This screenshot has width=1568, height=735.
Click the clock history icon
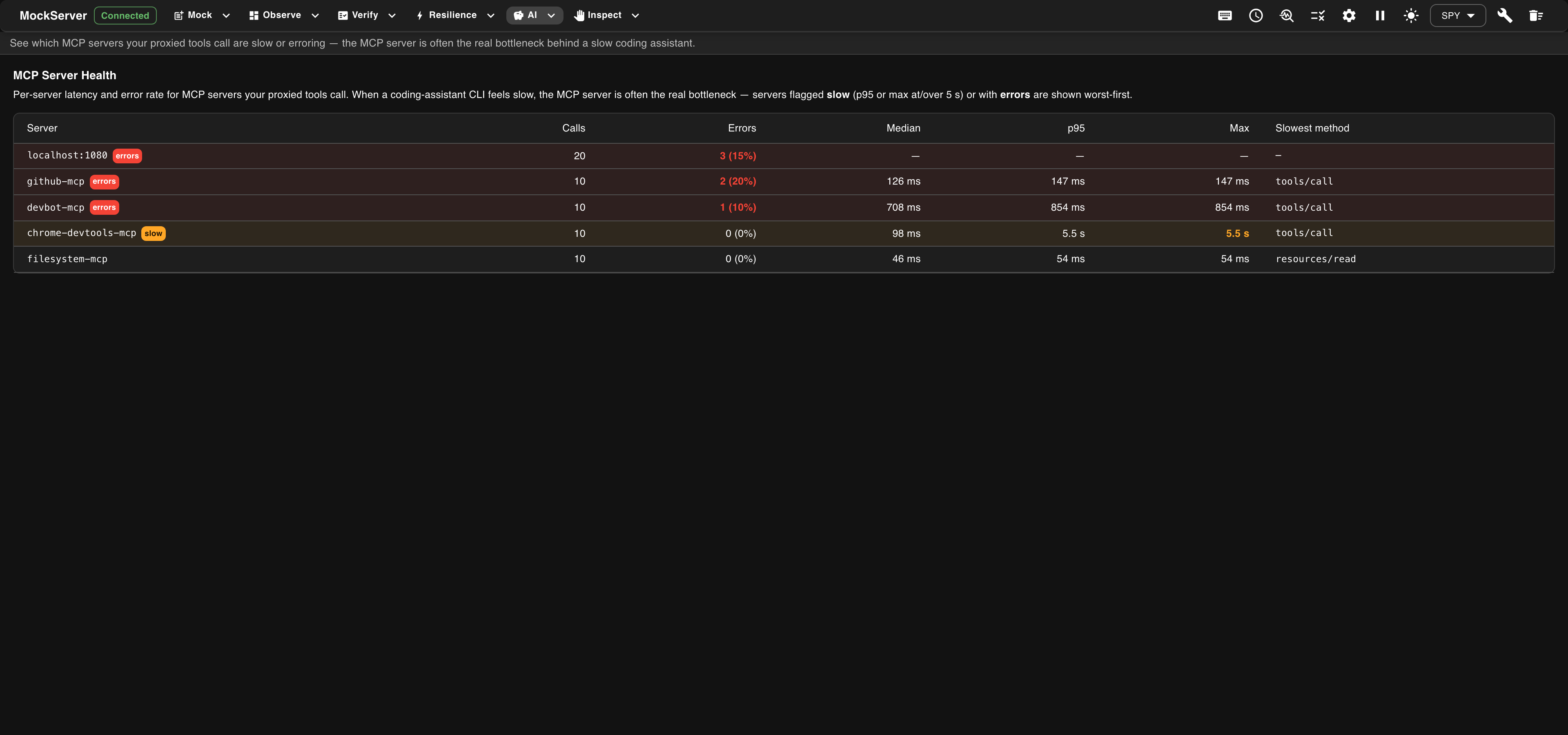click(x=1256, y=16)
